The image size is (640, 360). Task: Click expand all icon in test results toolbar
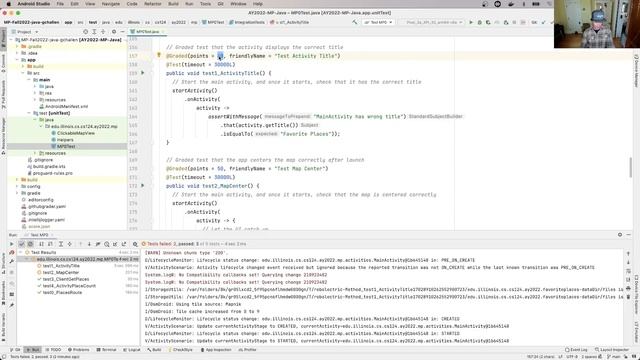coord(61,244)
